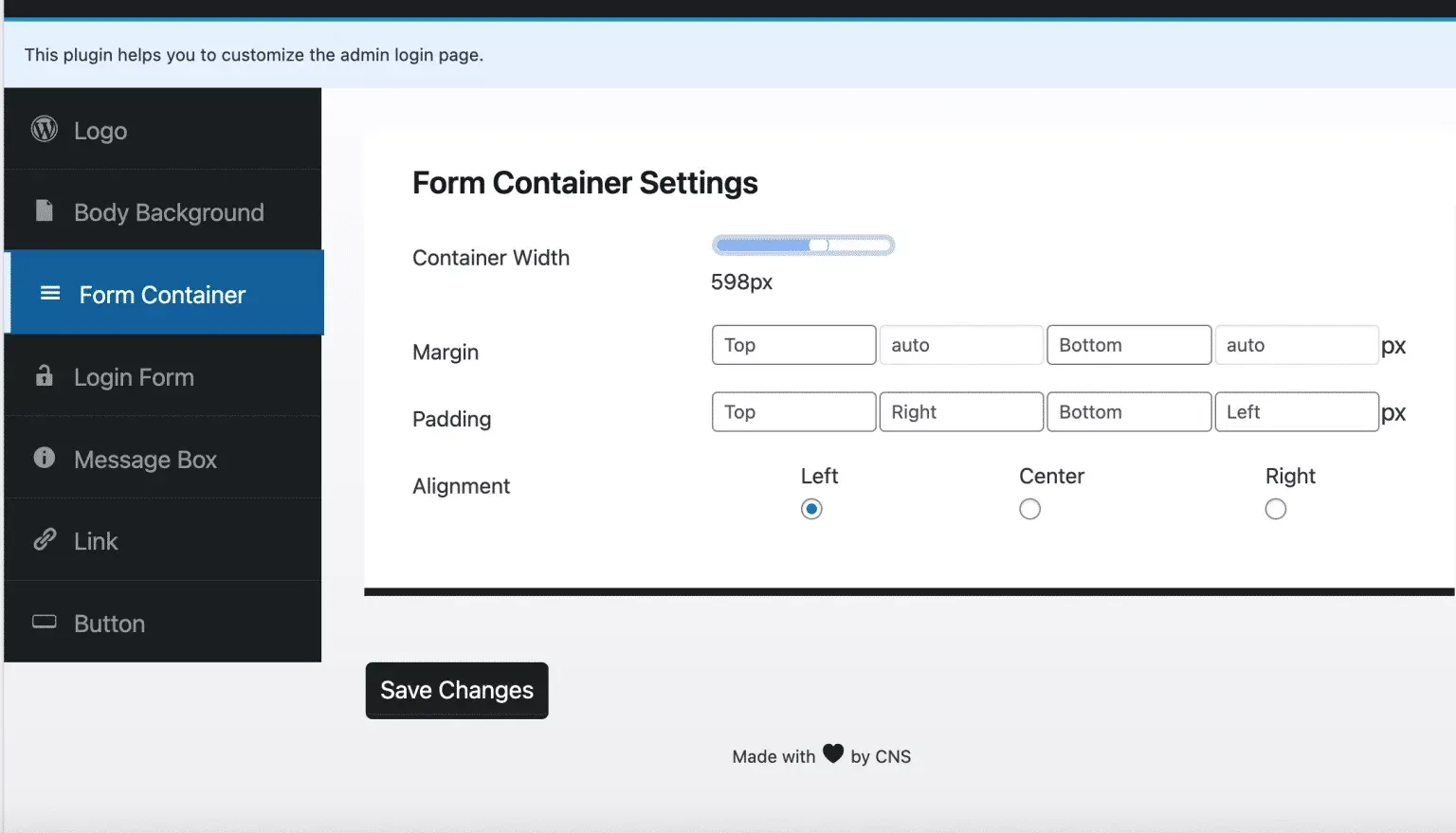Viewport: 1456px width, 833px height.
Task: Click the button icon beside Button
Action: (x=44, y=622)
